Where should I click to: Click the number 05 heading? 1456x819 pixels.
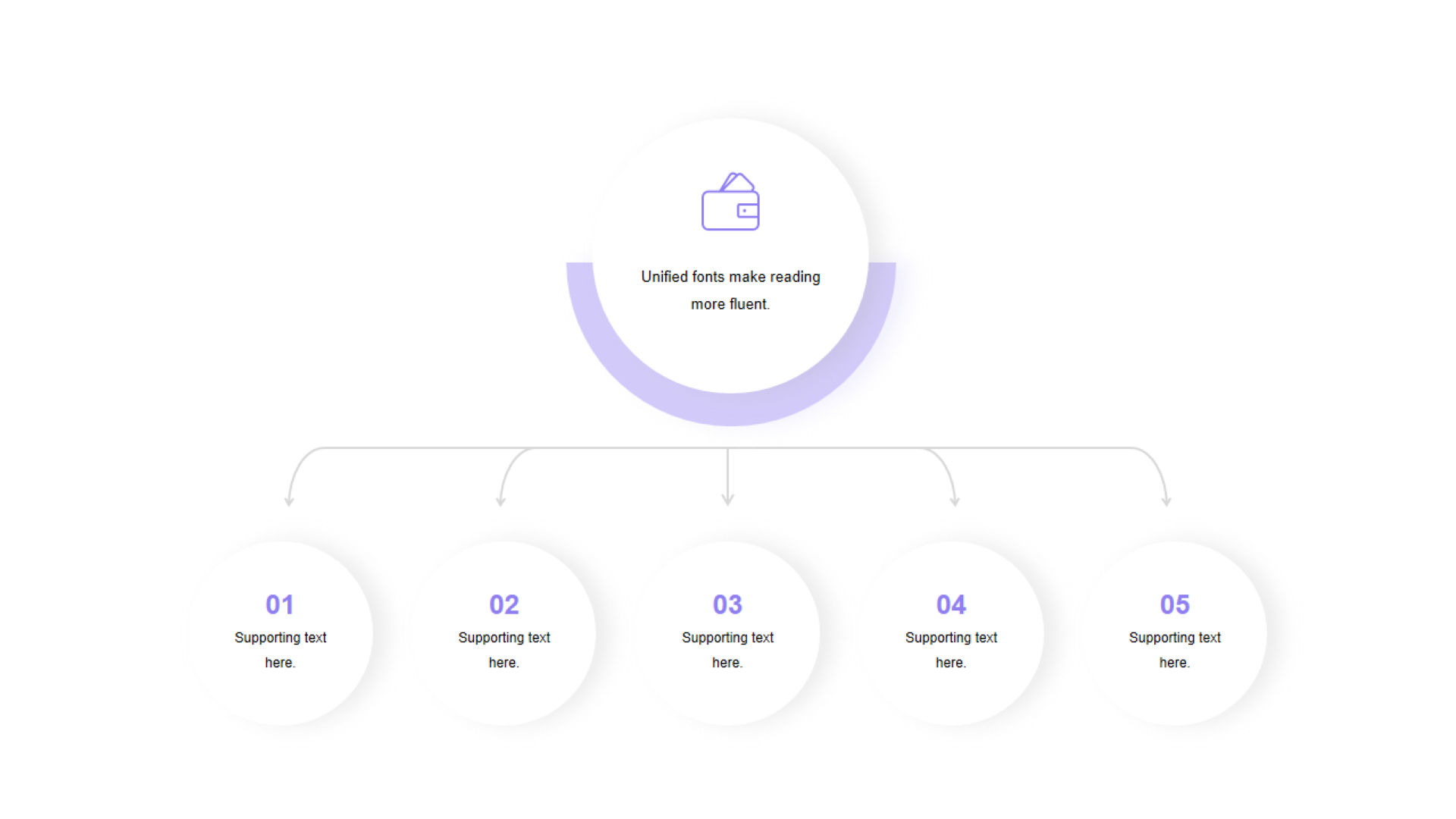(x=1175, y=604)
